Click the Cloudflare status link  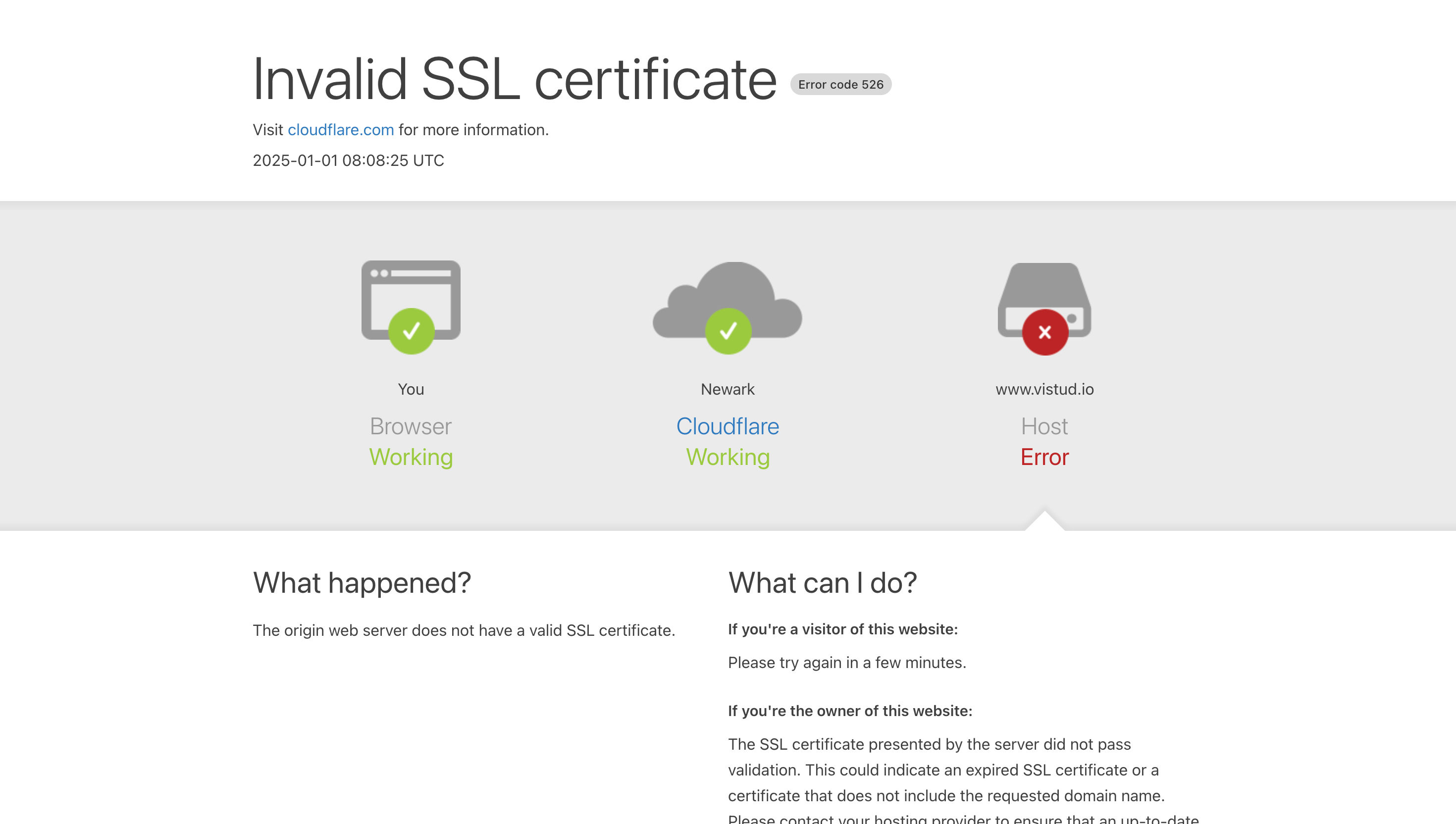(728, 426)
